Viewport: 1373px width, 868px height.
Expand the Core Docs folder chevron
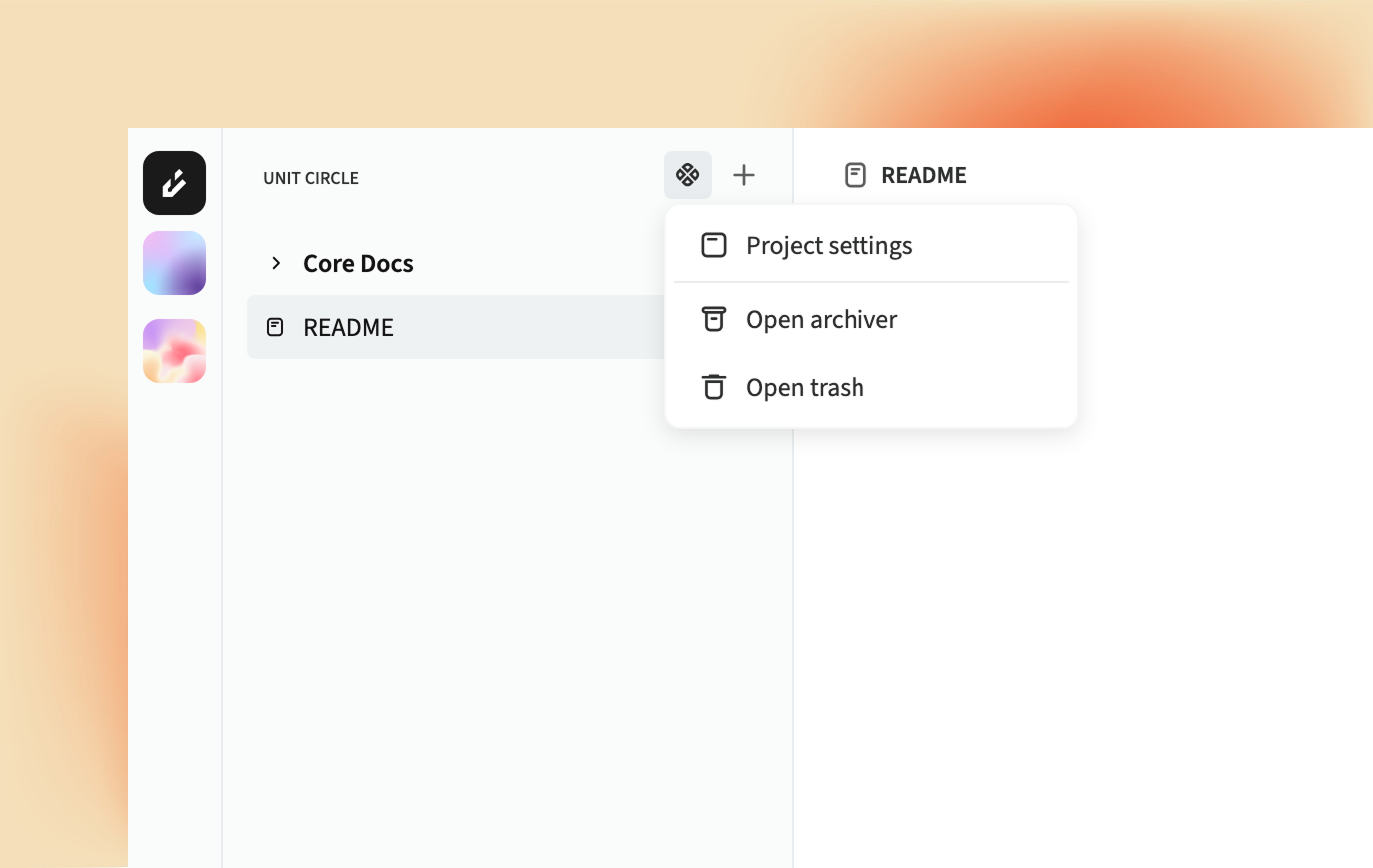point(276,263)
